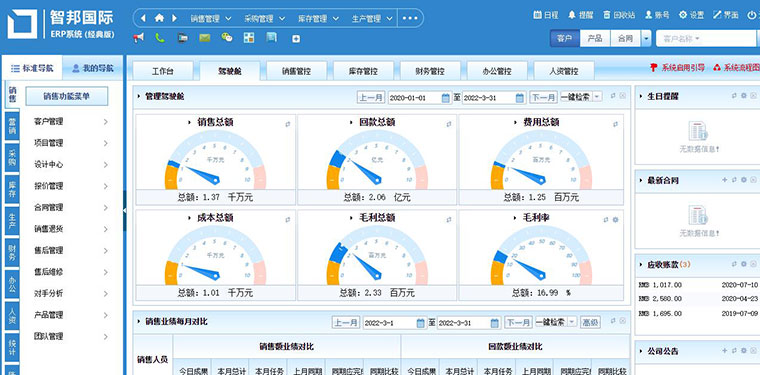
Task: Open the 系统启用引导 link
Action: [678, 68]
